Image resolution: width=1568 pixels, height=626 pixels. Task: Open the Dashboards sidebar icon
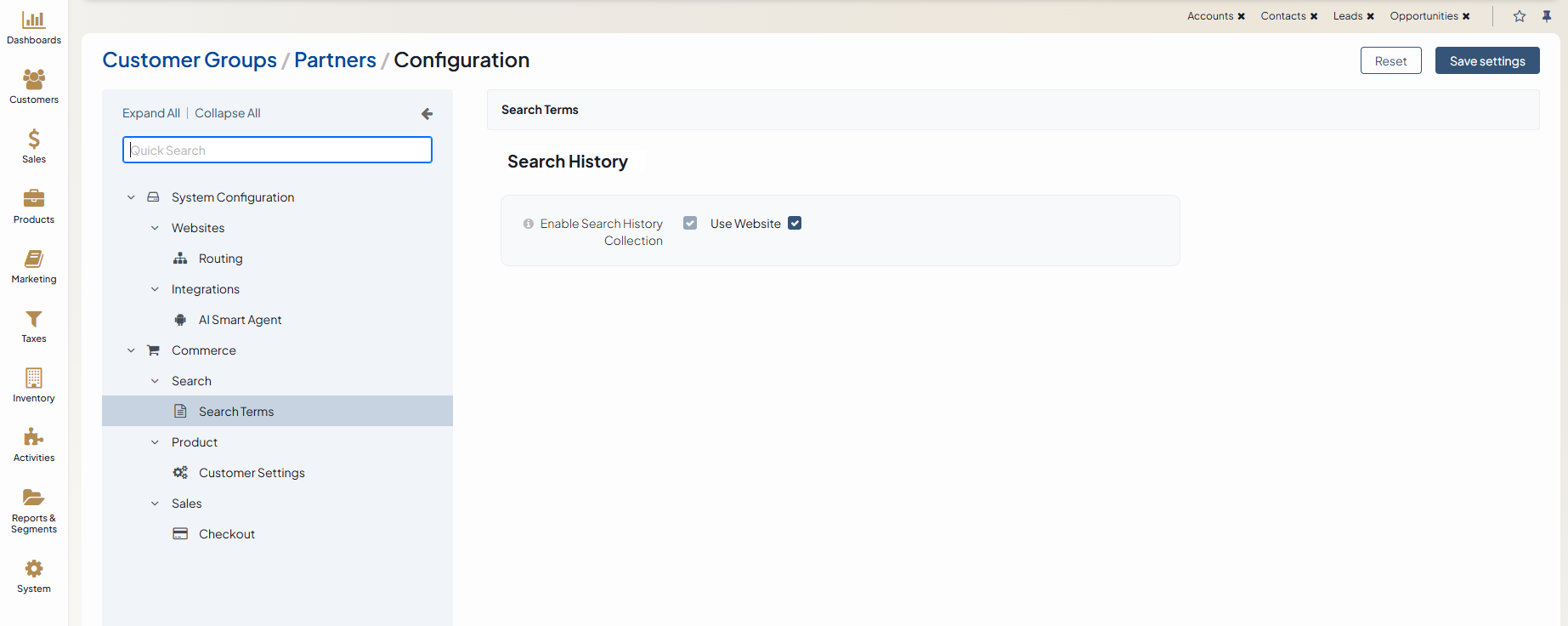[x=34, y=20]
